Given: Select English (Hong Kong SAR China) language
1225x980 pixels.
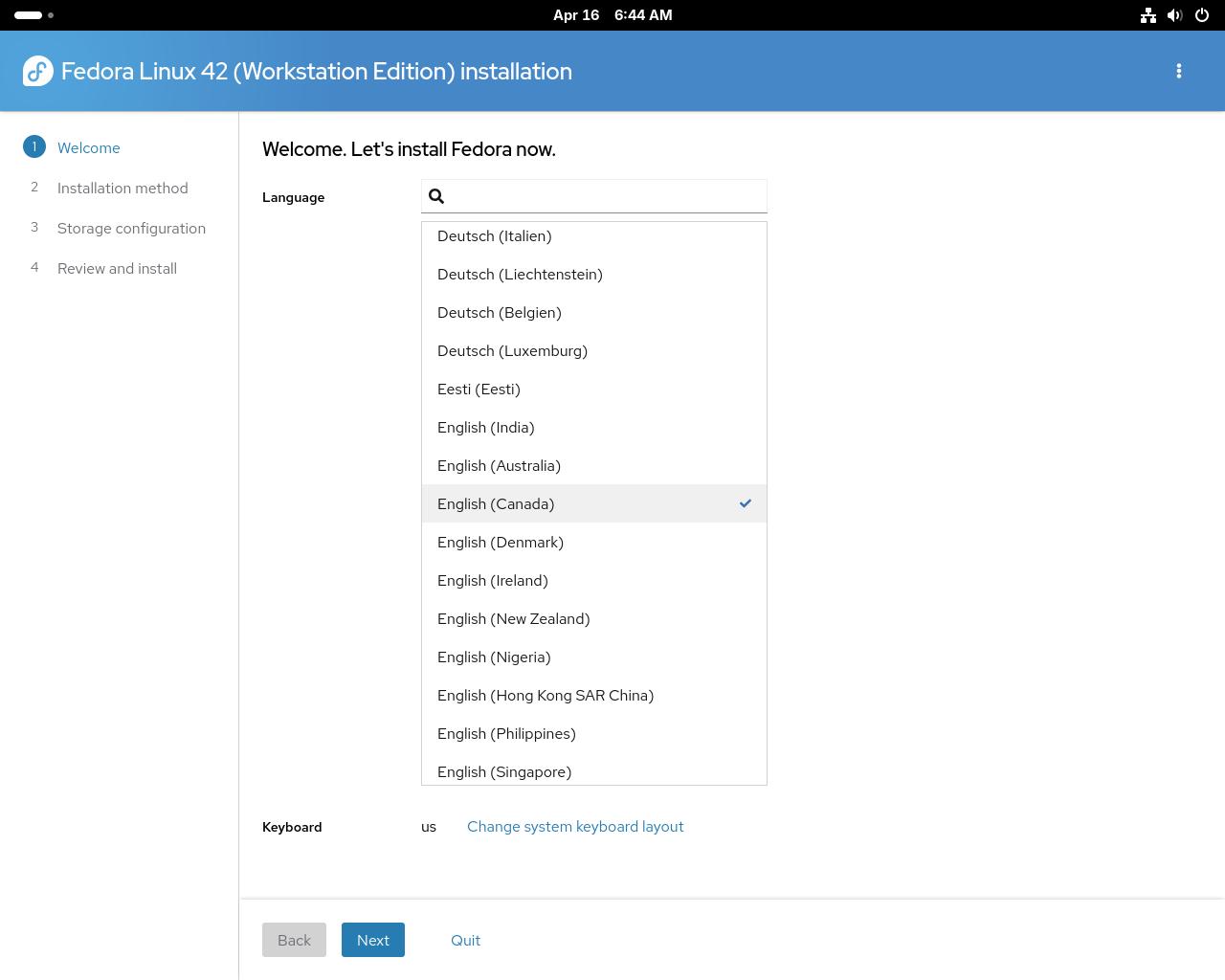Looking at the screenshot, I should pyautogui.click(x=594, y=695).
